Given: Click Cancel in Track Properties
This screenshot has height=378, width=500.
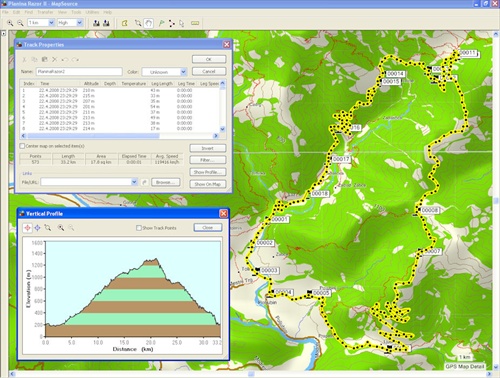Looking at the screenshot, I should click(209, 71).
